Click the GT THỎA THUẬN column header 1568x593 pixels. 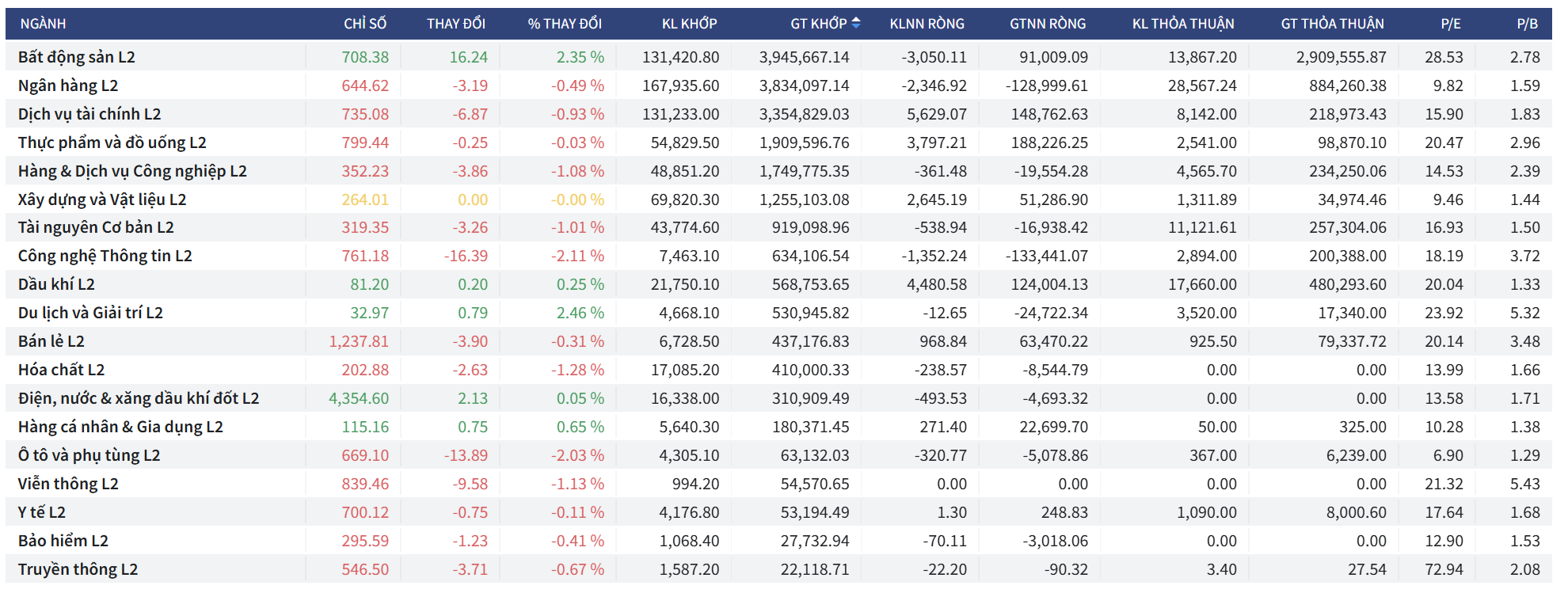click(1332, 24)
